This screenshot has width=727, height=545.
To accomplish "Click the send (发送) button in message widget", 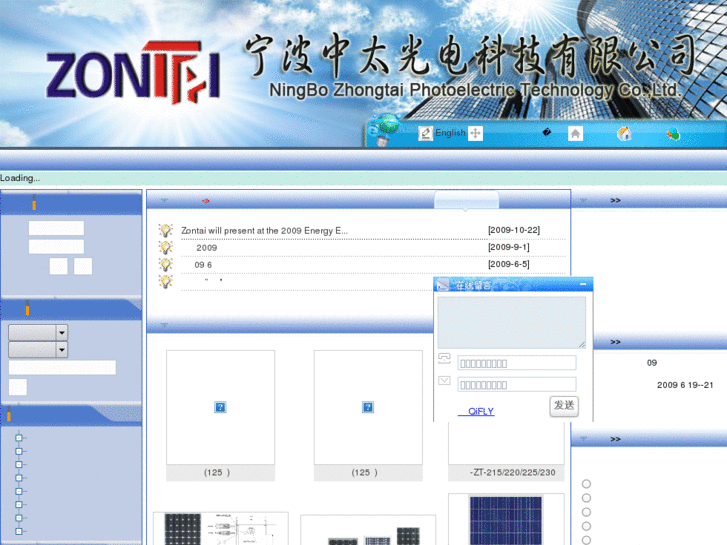I will tap(564, 405).
